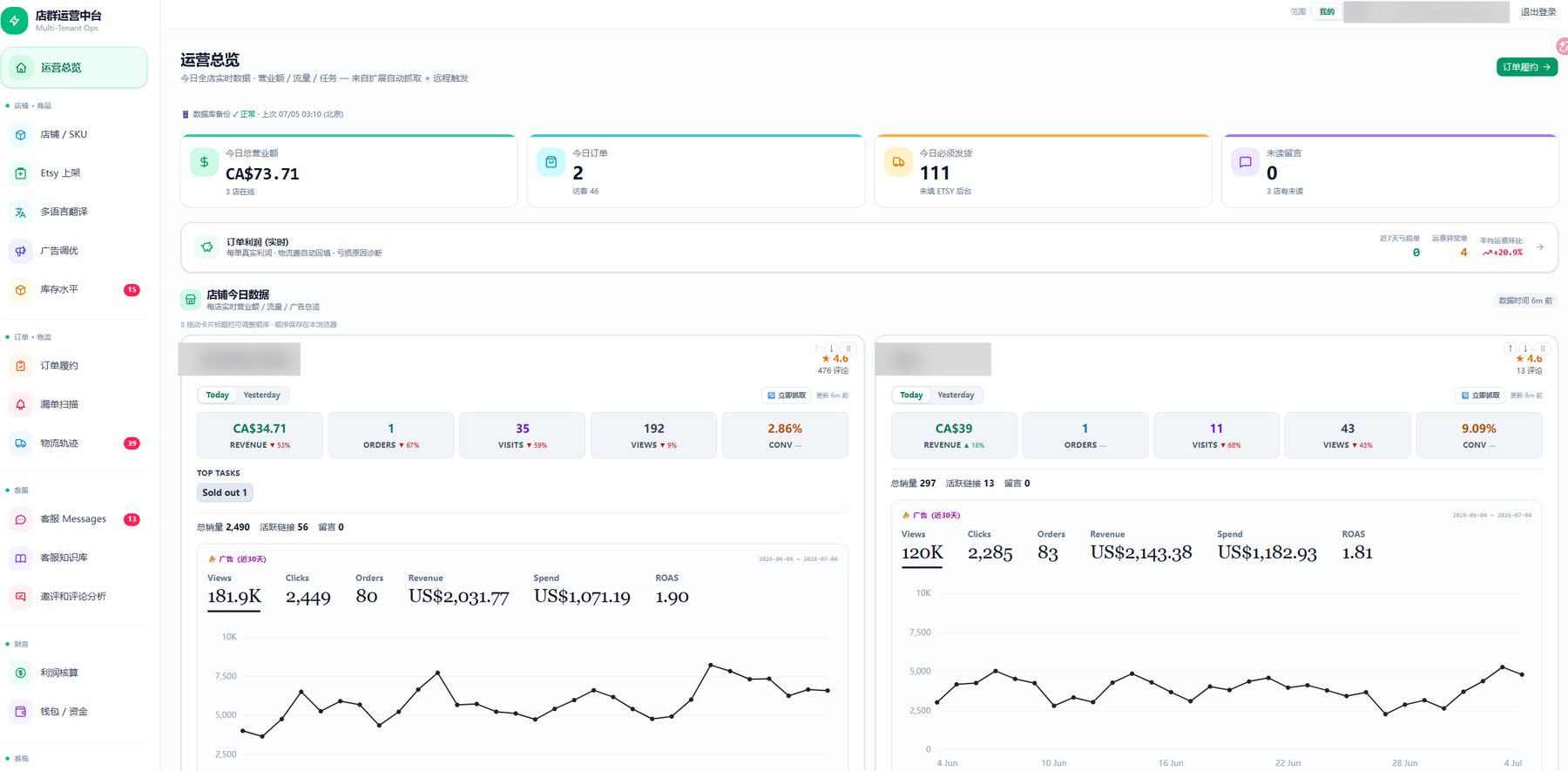Switch to Today in the 13 评论 card

(911, 396)
